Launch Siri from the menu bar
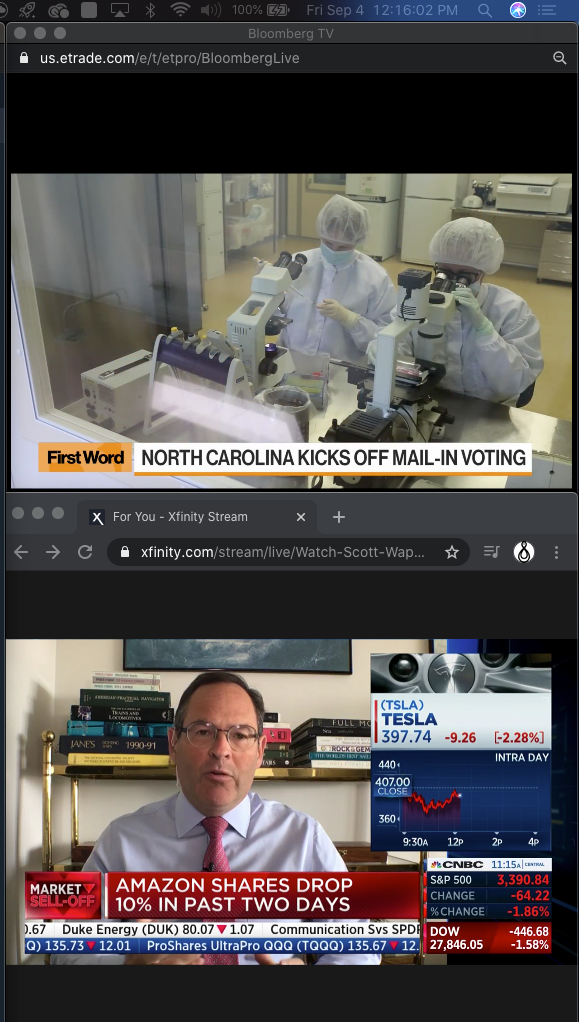Image resolution: width=579 pixels, height=1022 pixels. [x=518, y=10]
